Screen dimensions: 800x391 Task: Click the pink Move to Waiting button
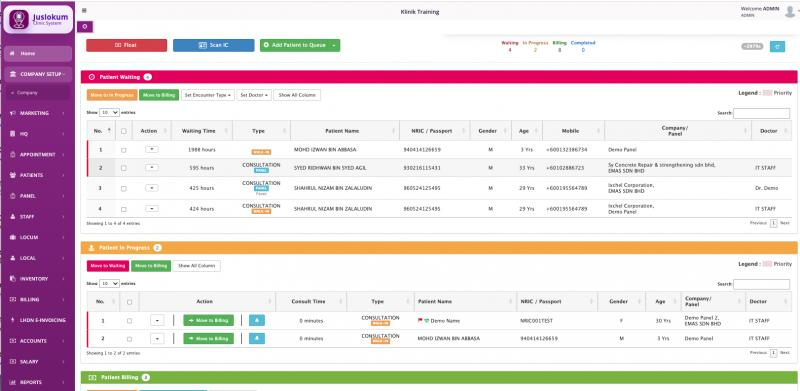(x=108, y=266)
